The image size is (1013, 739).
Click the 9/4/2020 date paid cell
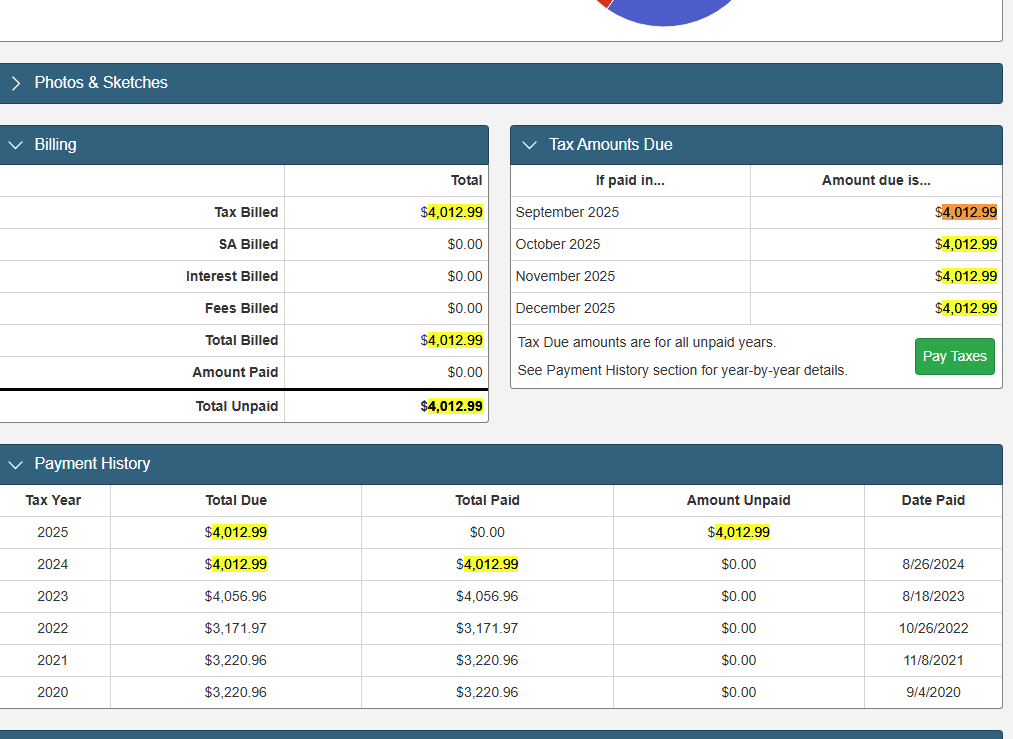(x=932, y=692)
